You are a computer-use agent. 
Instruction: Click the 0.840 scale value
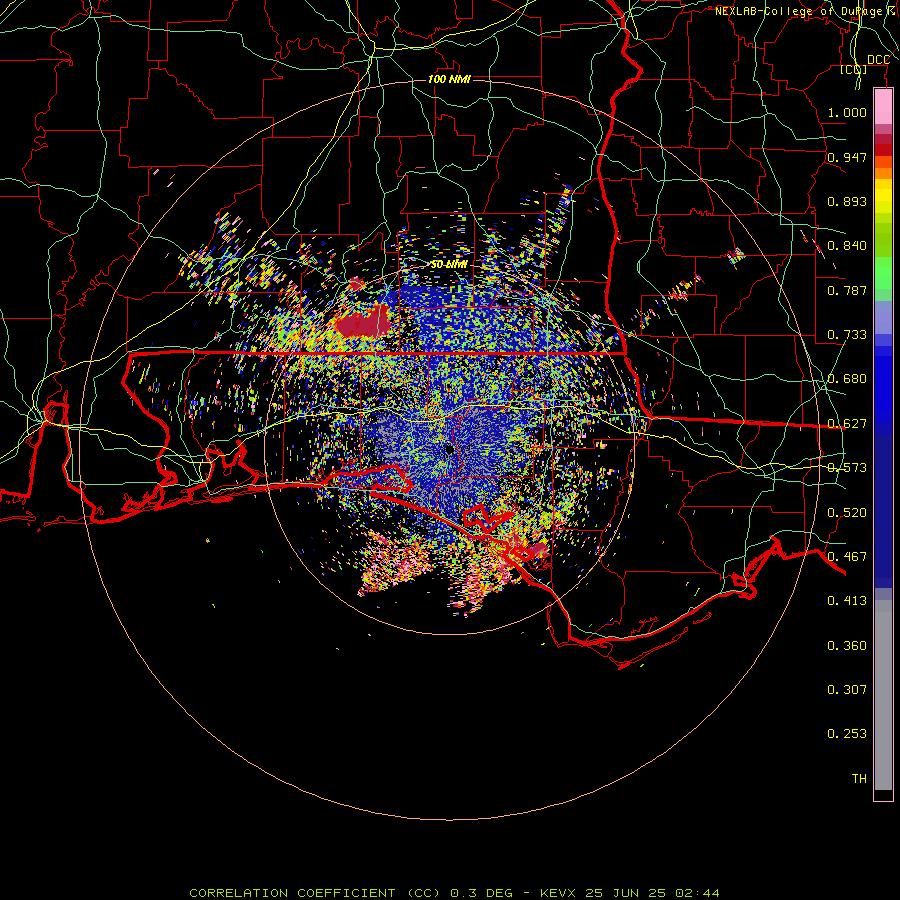[x=847, y=246]
